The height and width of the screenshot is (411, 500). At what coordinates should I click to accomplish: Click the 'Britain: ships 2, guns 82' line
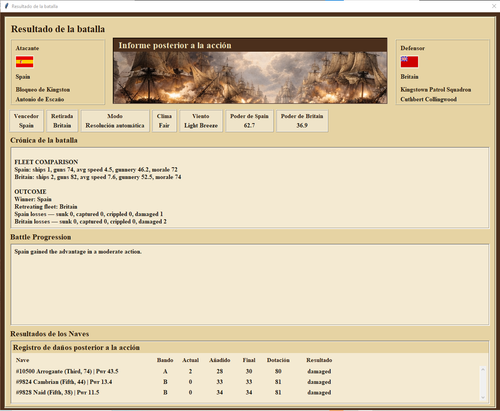tap(98, 177)
